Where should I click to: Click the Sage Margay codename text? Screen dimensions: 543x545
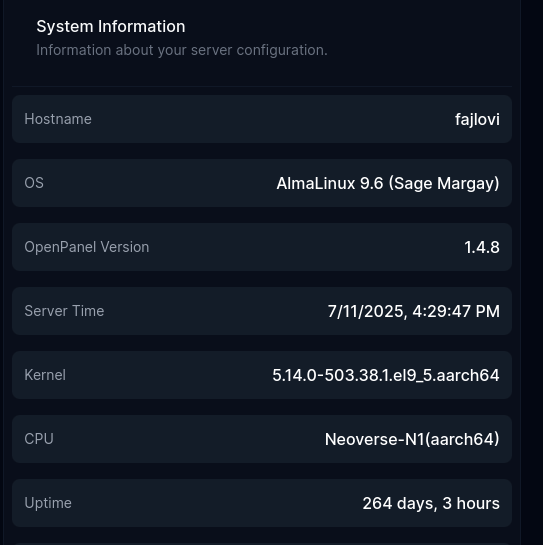[444, 184]
